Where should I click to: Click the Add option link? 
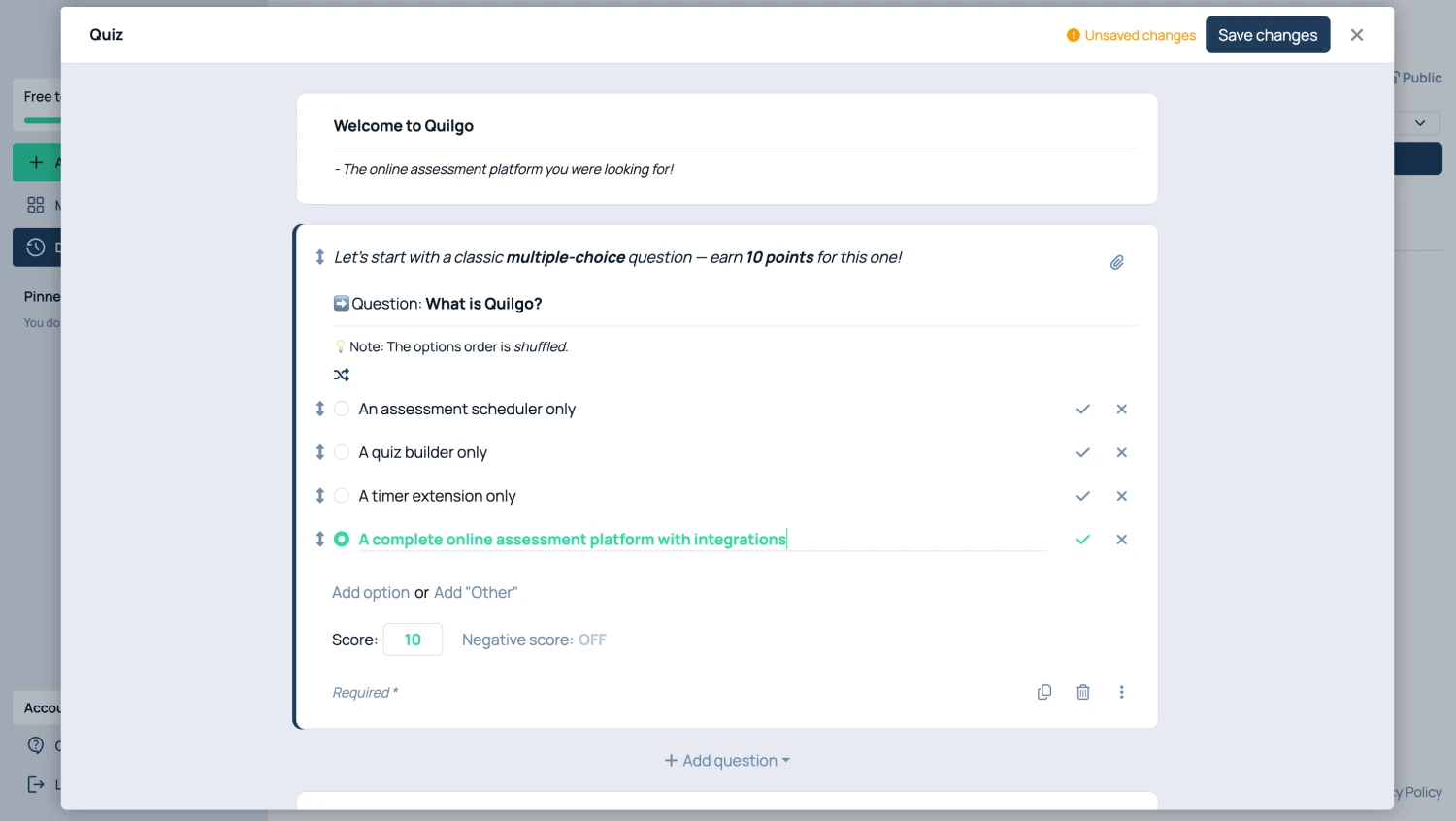click(x=371, y=593)
